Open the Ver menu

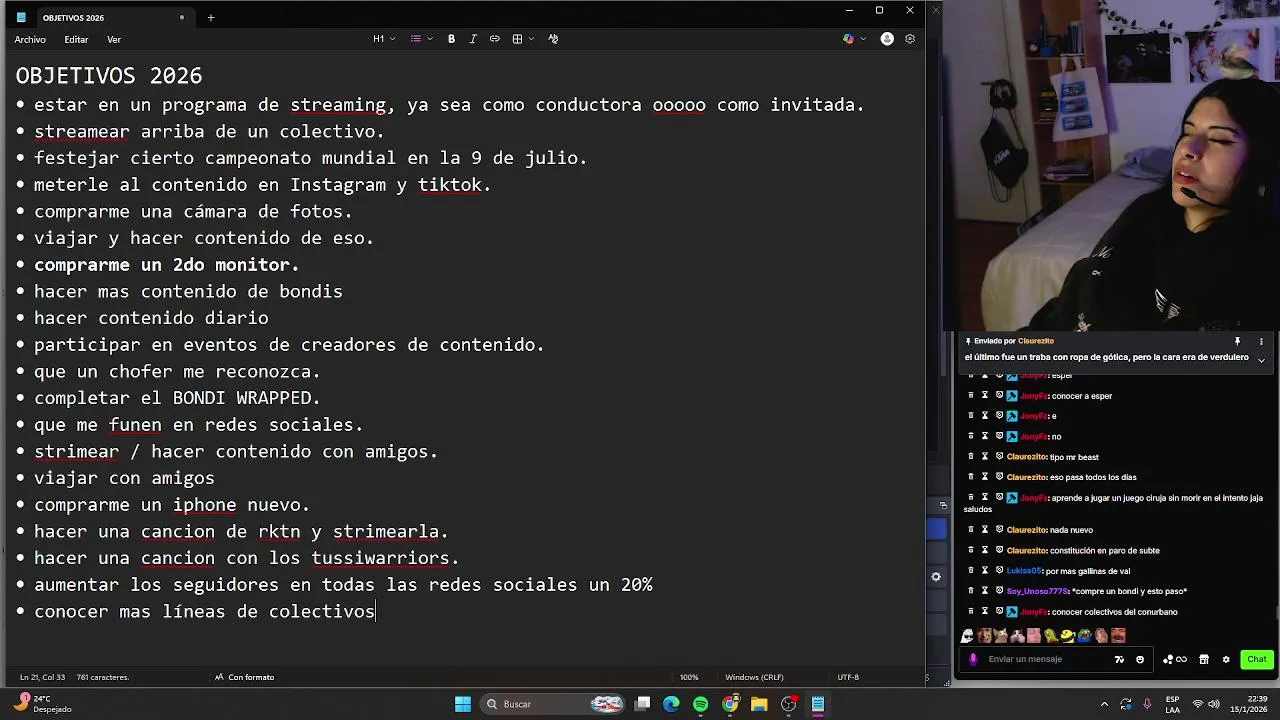(114, 39)
